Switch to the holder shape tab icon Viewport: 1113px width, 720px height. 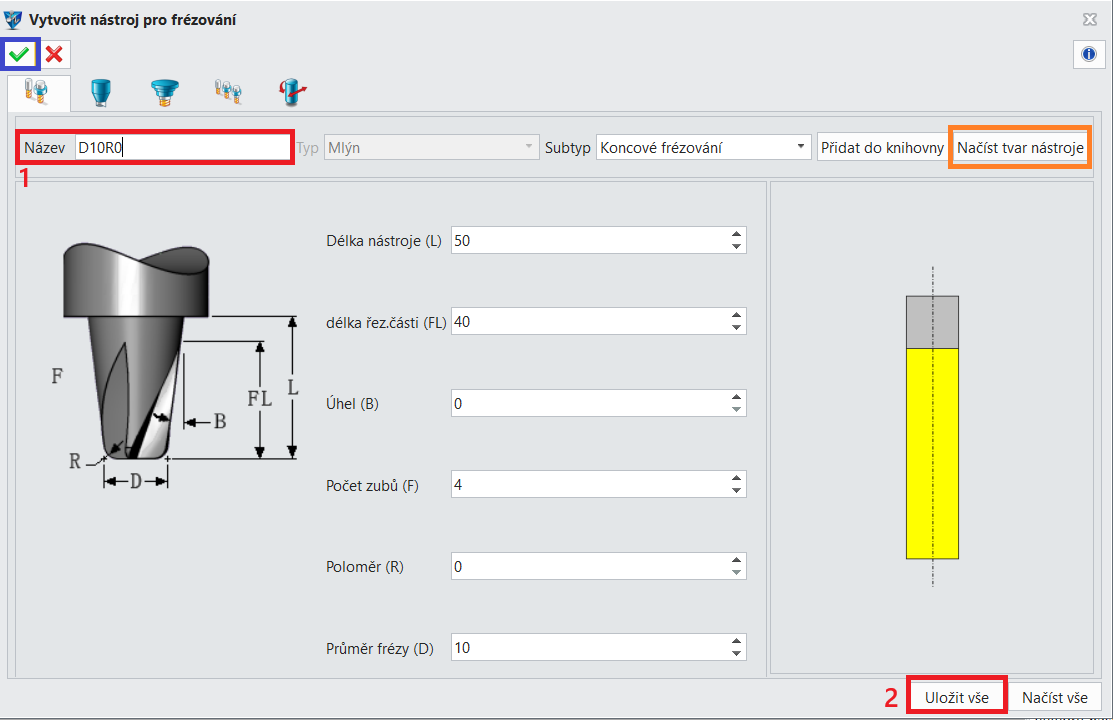[101, 92]
